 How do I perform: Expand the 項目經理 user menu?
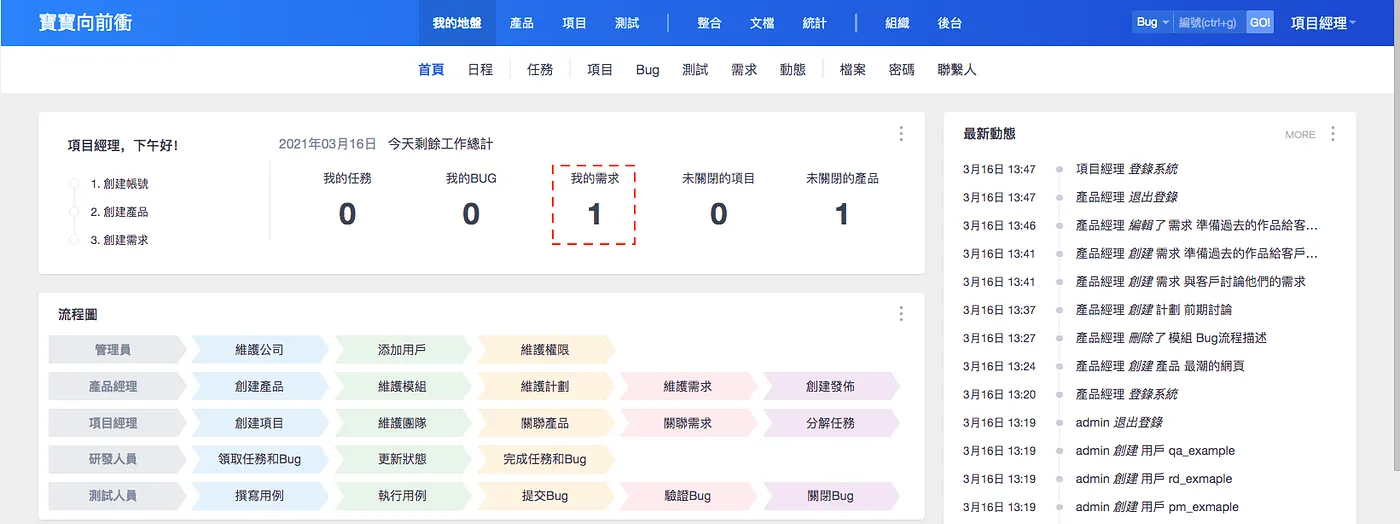(1323, 23)
